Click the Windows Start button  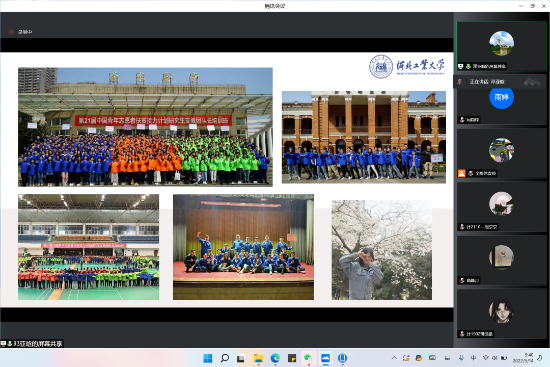pos(208,358)
